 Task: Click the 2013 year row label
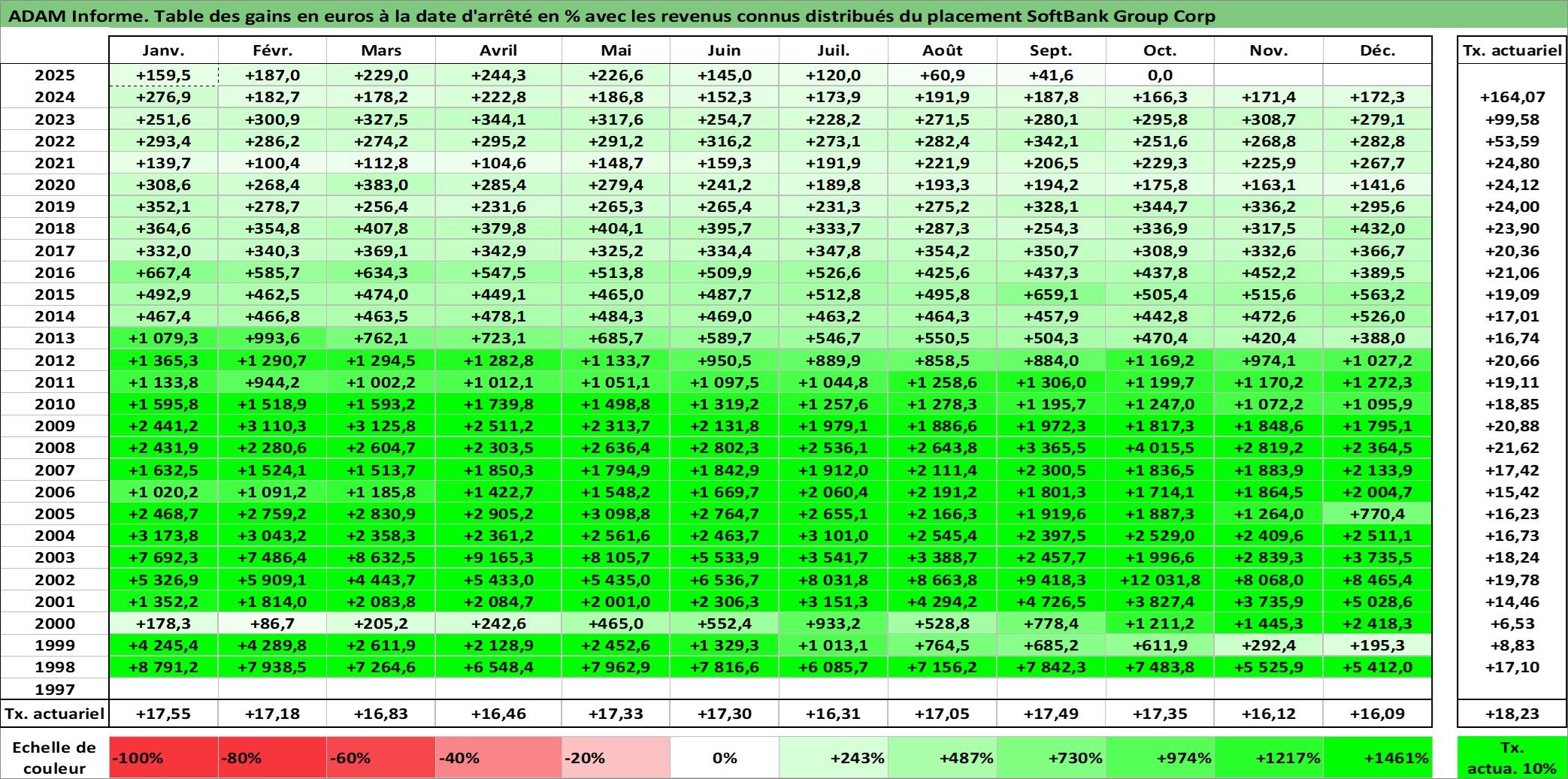click(x=54, y=338)
